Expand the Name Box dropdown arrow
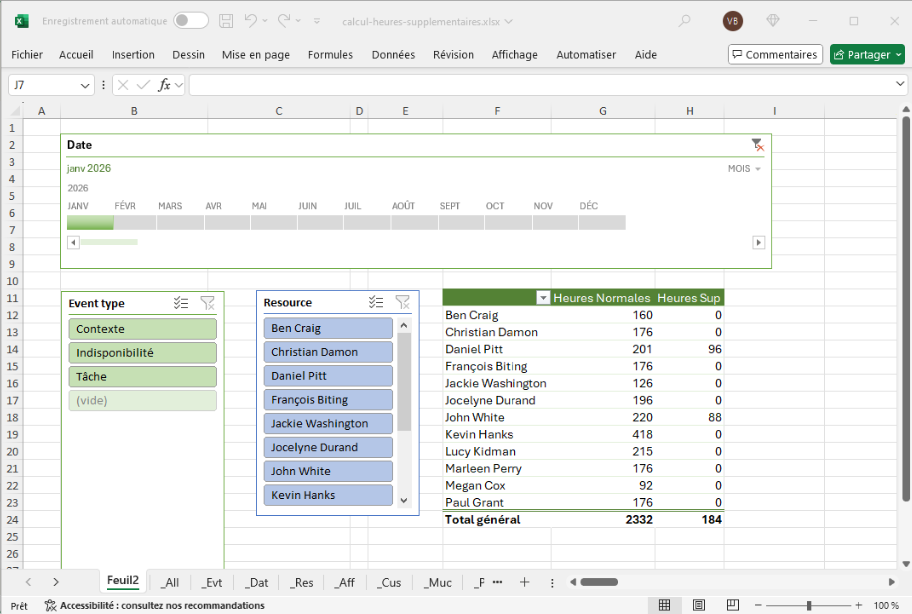This screenshot has height=614, width=912. pyautogui.click(x=85, y=86)
